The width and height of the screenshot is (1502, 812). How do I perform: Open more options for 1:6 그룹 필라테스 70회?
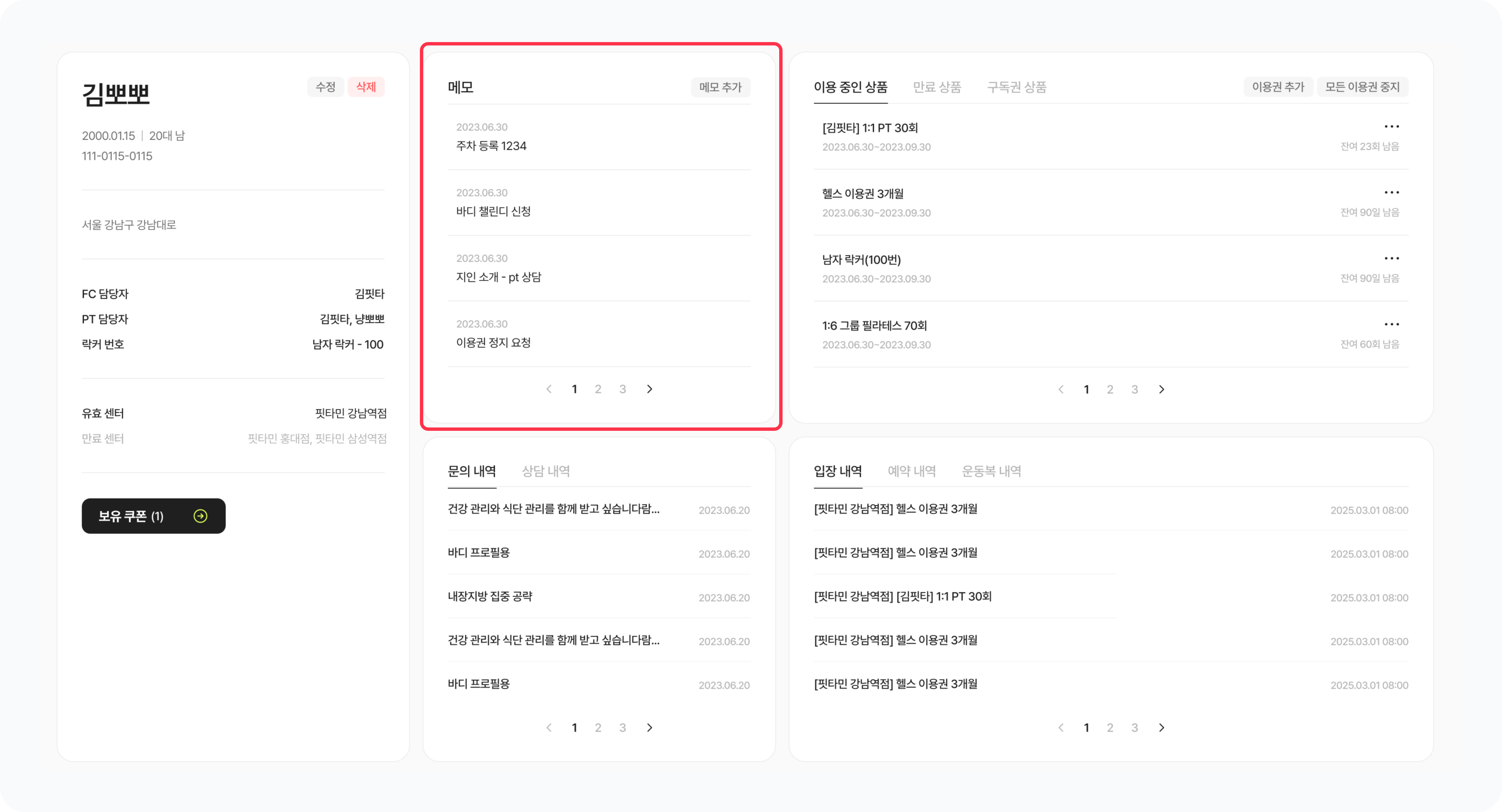(x=1391, y=324)
